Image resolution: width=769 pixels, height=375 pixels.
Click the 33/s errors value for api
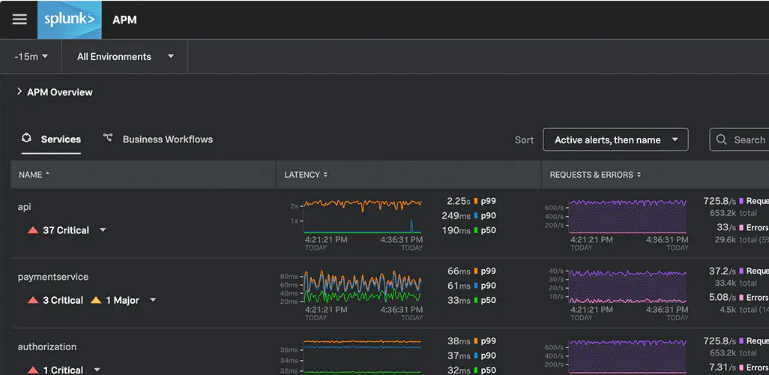tap(726, 227)
